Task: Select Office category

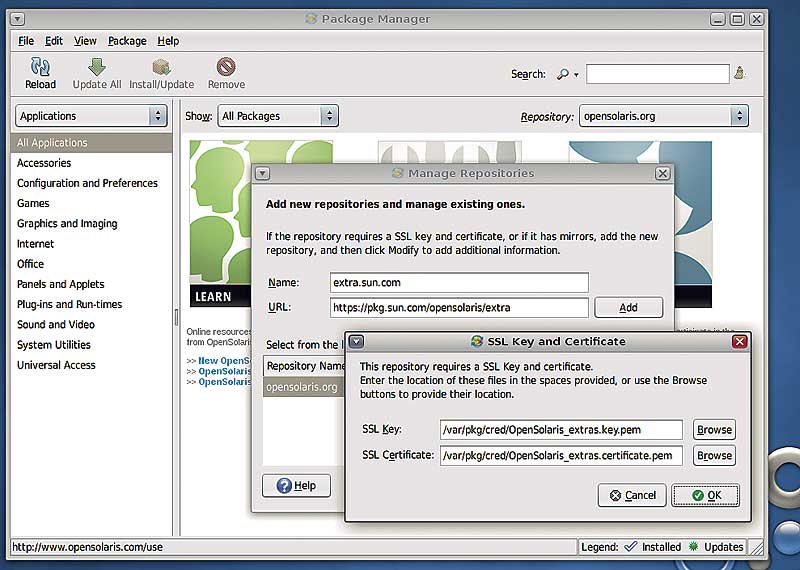Action: 91,264
